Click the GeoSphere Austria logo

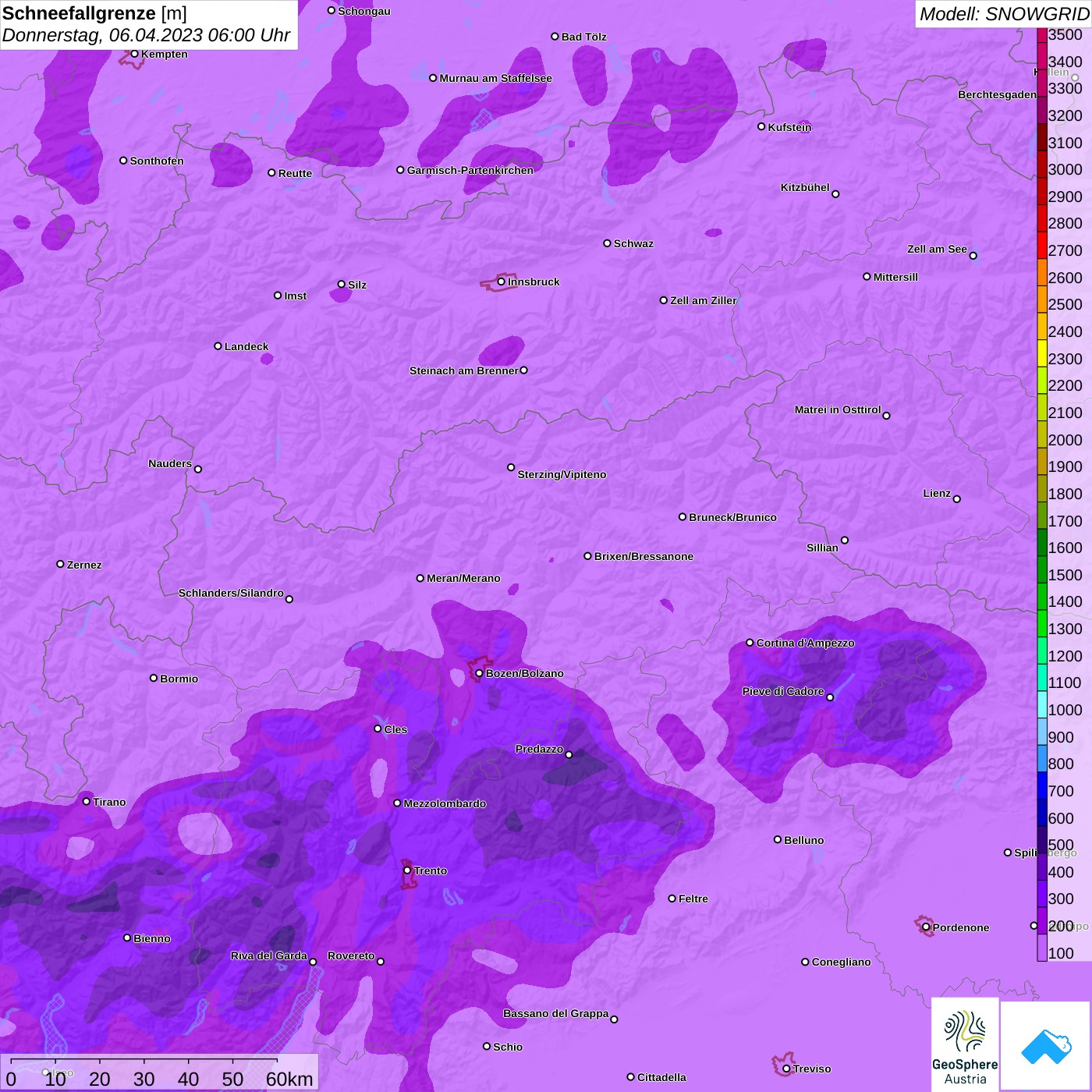pyautogui.click(x=965, y=1045)
